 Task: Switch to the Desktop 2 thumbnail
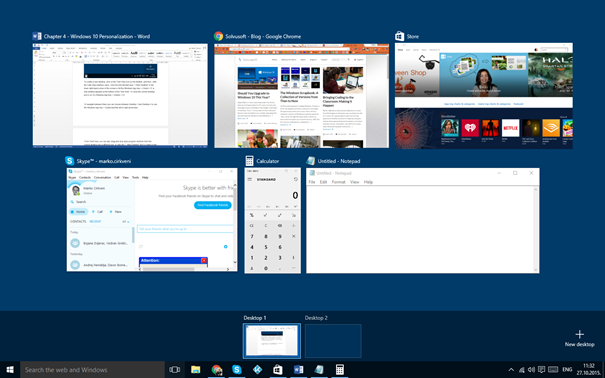point(333,341)
